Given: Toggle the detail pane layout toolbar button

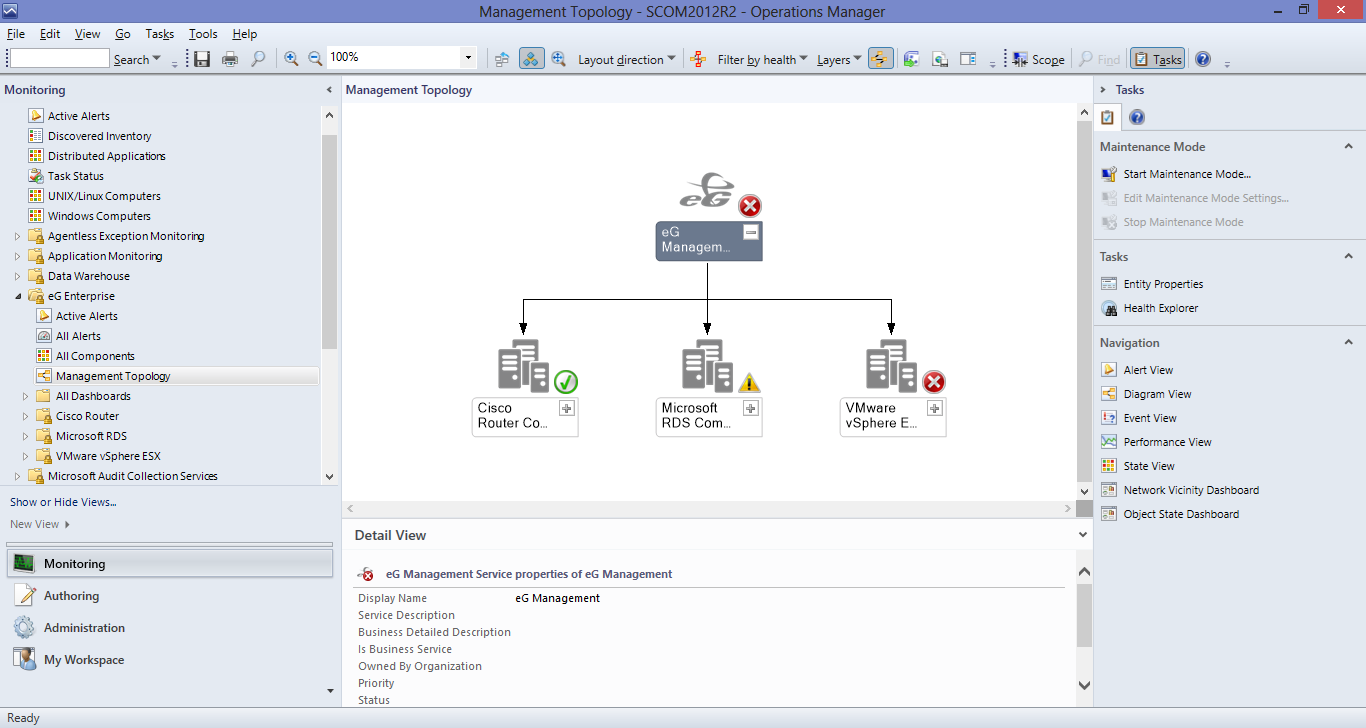Looking at the screenshot, I should [x=968, y=59].
